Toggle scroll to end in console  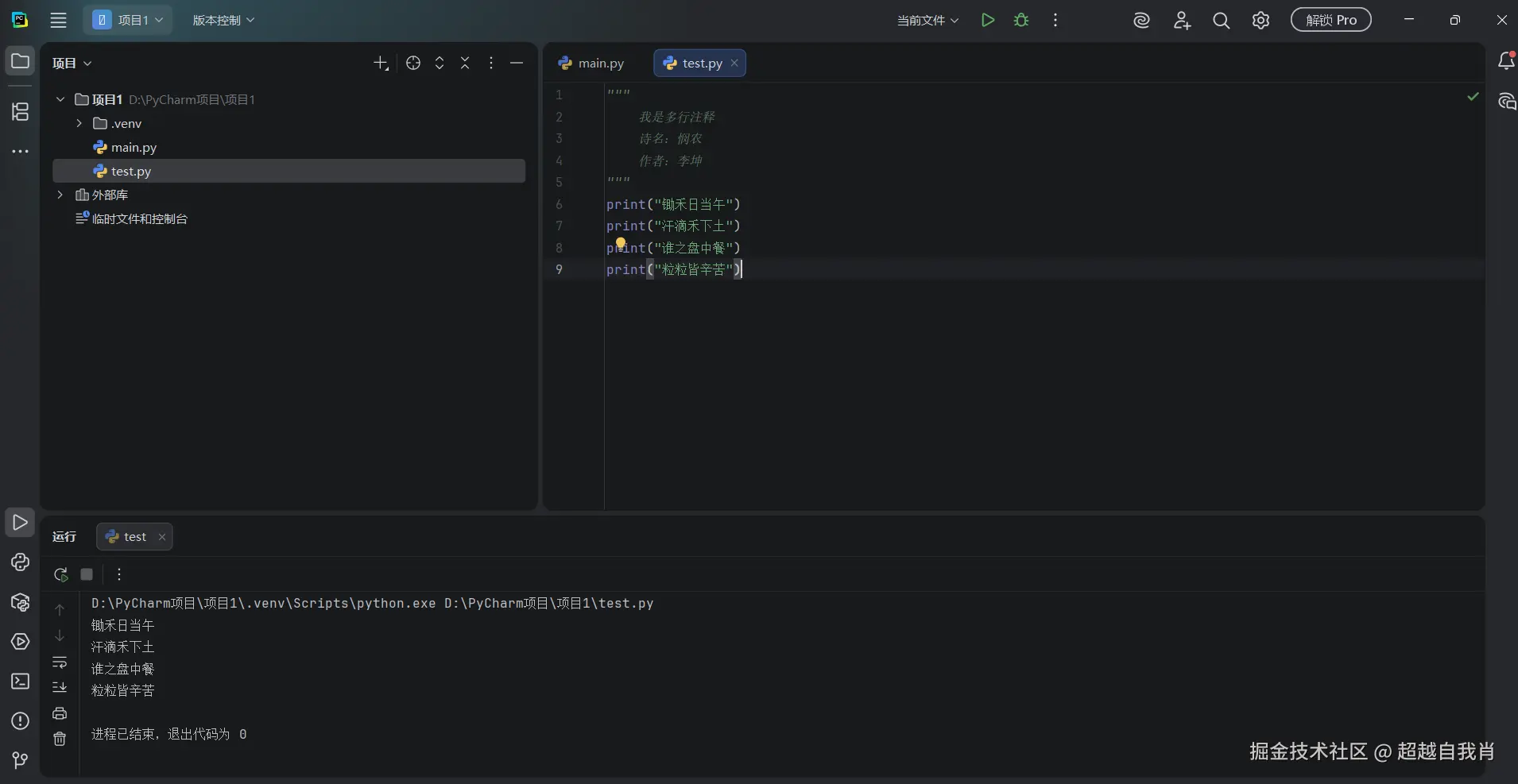pos(60,687)
